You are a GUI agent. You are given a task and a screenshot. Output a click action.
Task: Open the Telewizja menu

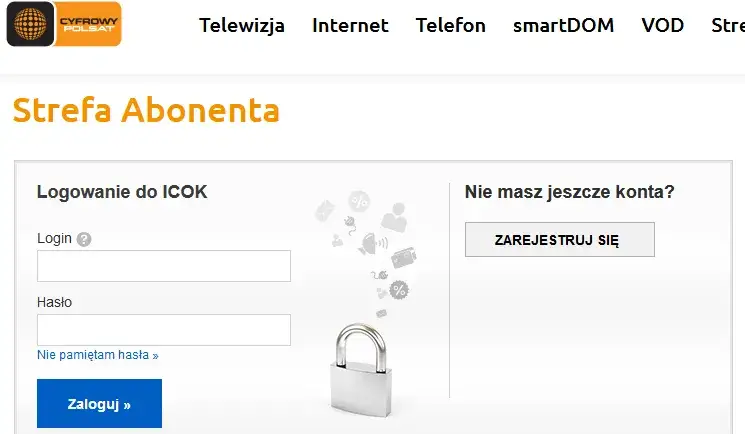(x=242, y=26)
